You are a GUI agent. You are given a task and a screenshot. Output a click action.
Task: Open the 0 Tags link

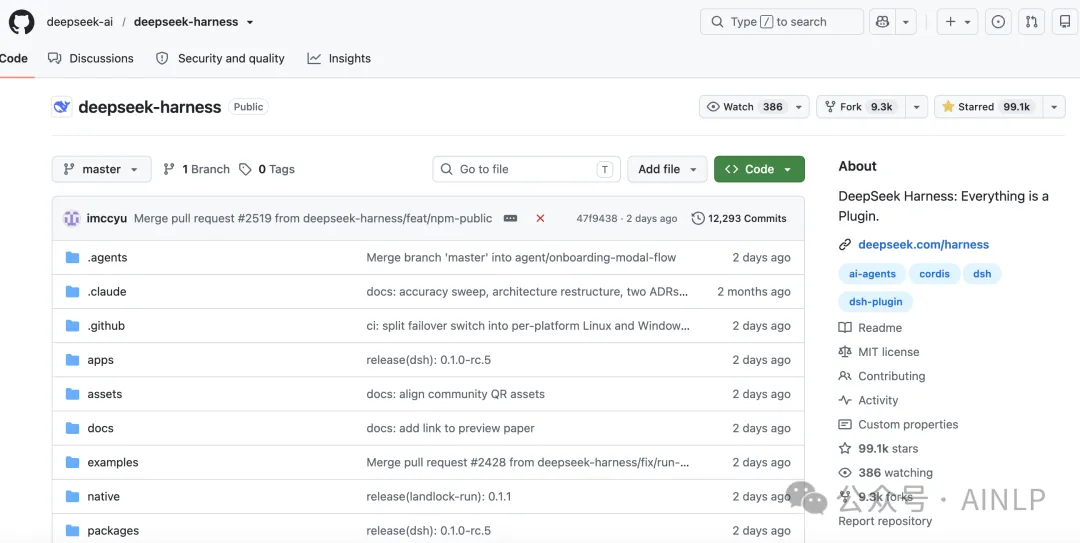267,169
